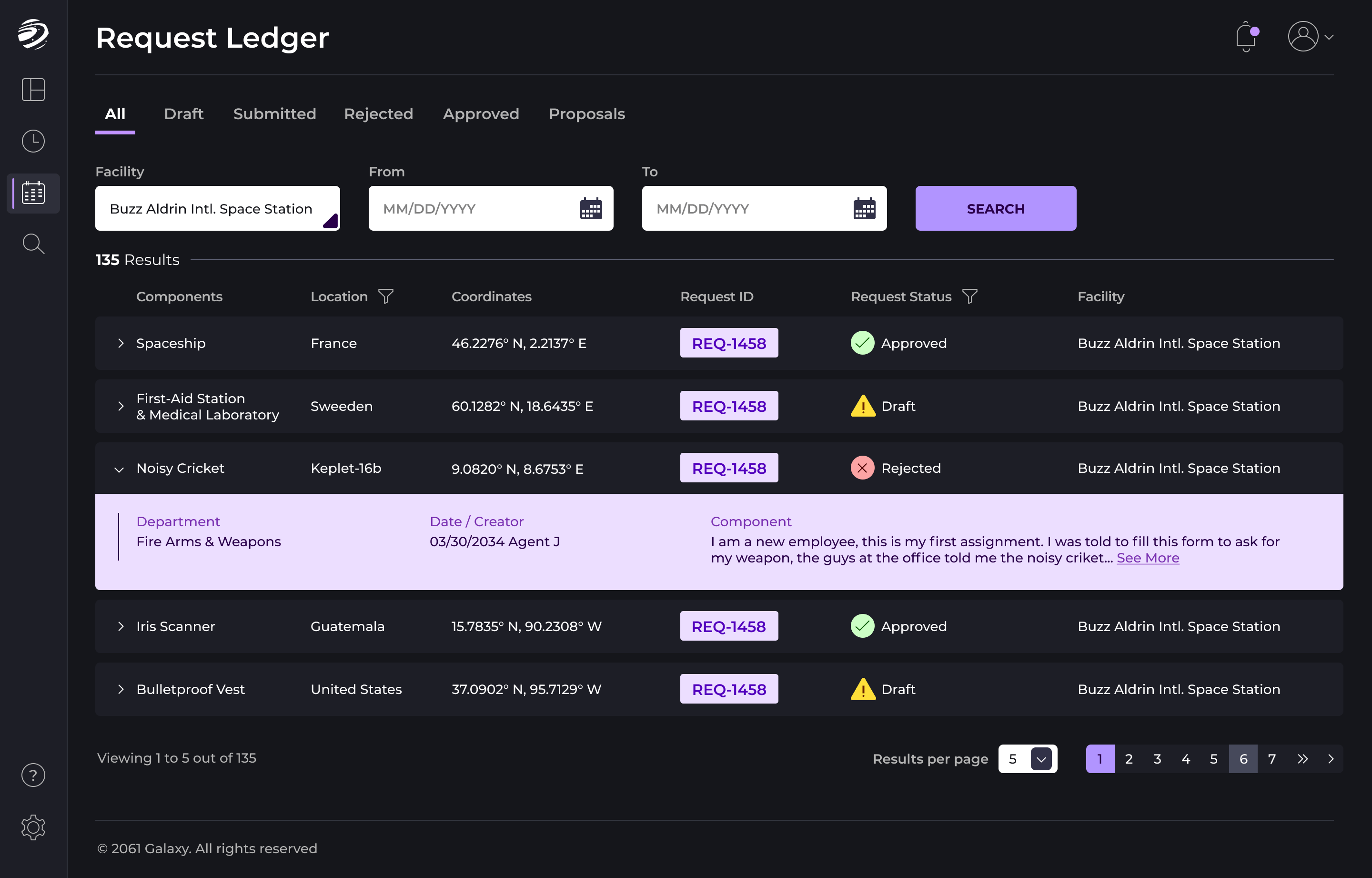Switch to the Proposals tab

tap(587, 113)
